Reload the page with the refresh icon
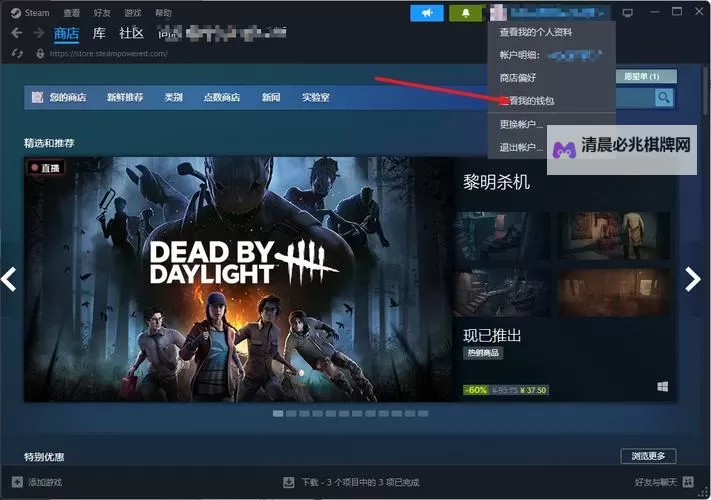711x500 pixels. [17, 53]
